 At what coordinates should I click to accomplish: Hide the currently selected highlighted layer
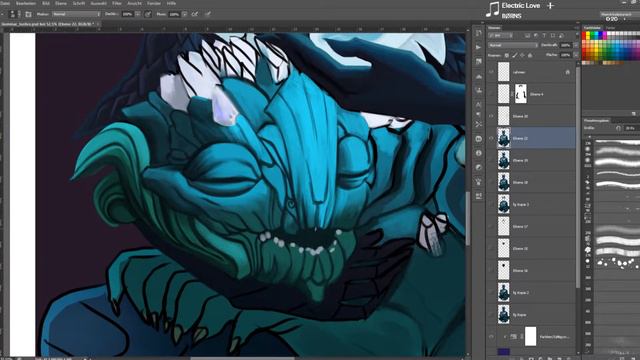pyautogui.click(x=491, y=138)
